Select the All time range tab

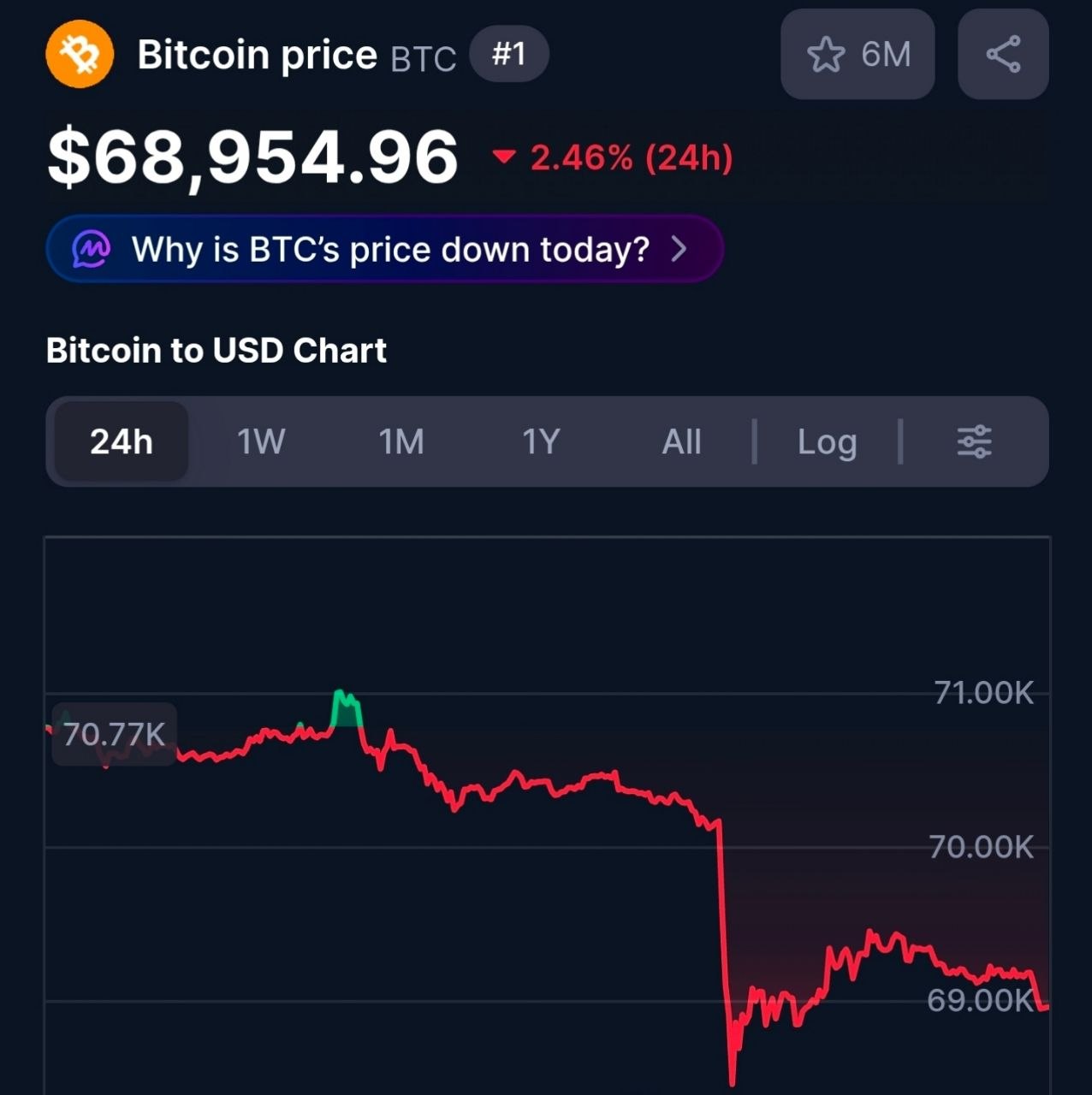(x=681, y=442)
